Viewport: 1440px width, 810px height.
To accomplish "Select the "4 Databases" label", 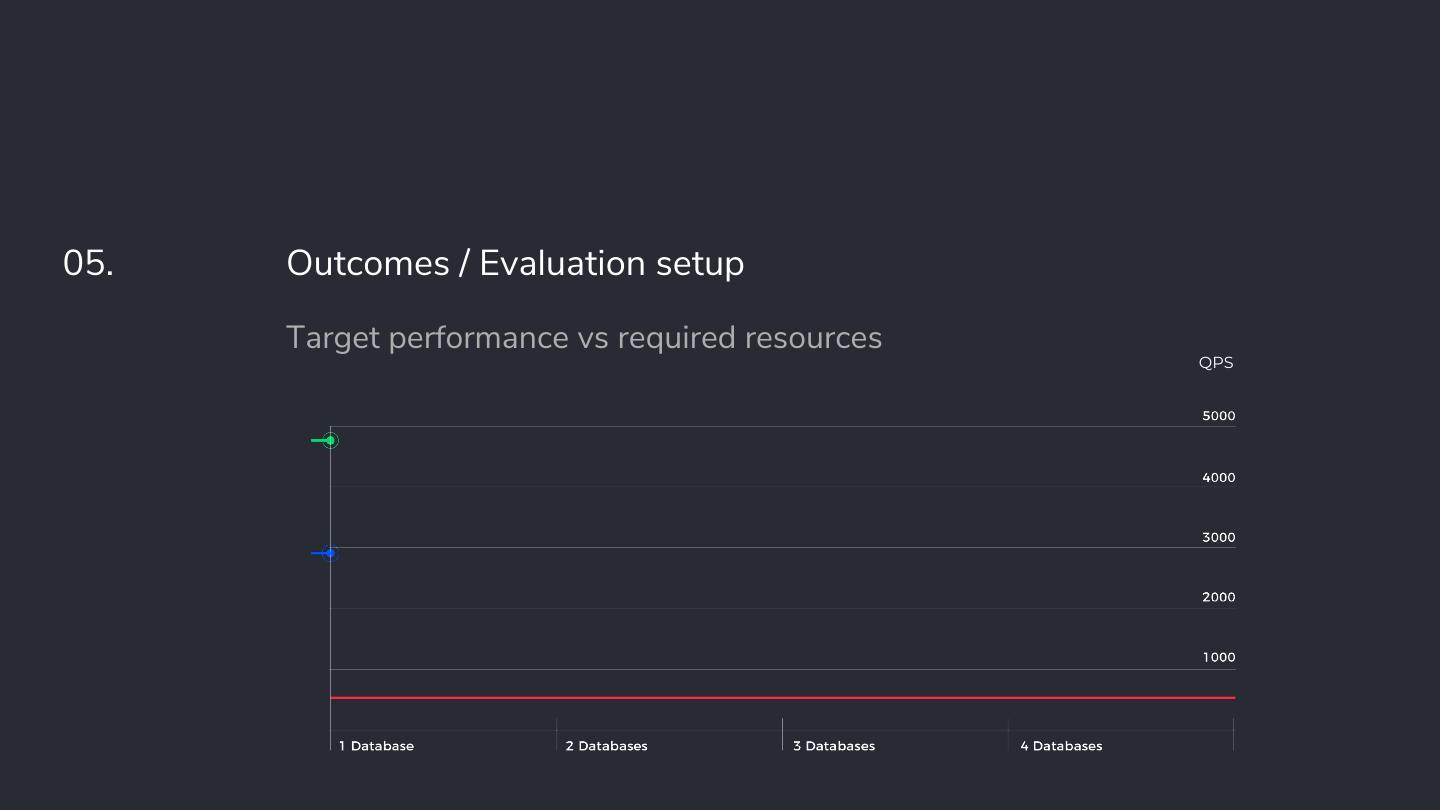I will pos(1061,746).
